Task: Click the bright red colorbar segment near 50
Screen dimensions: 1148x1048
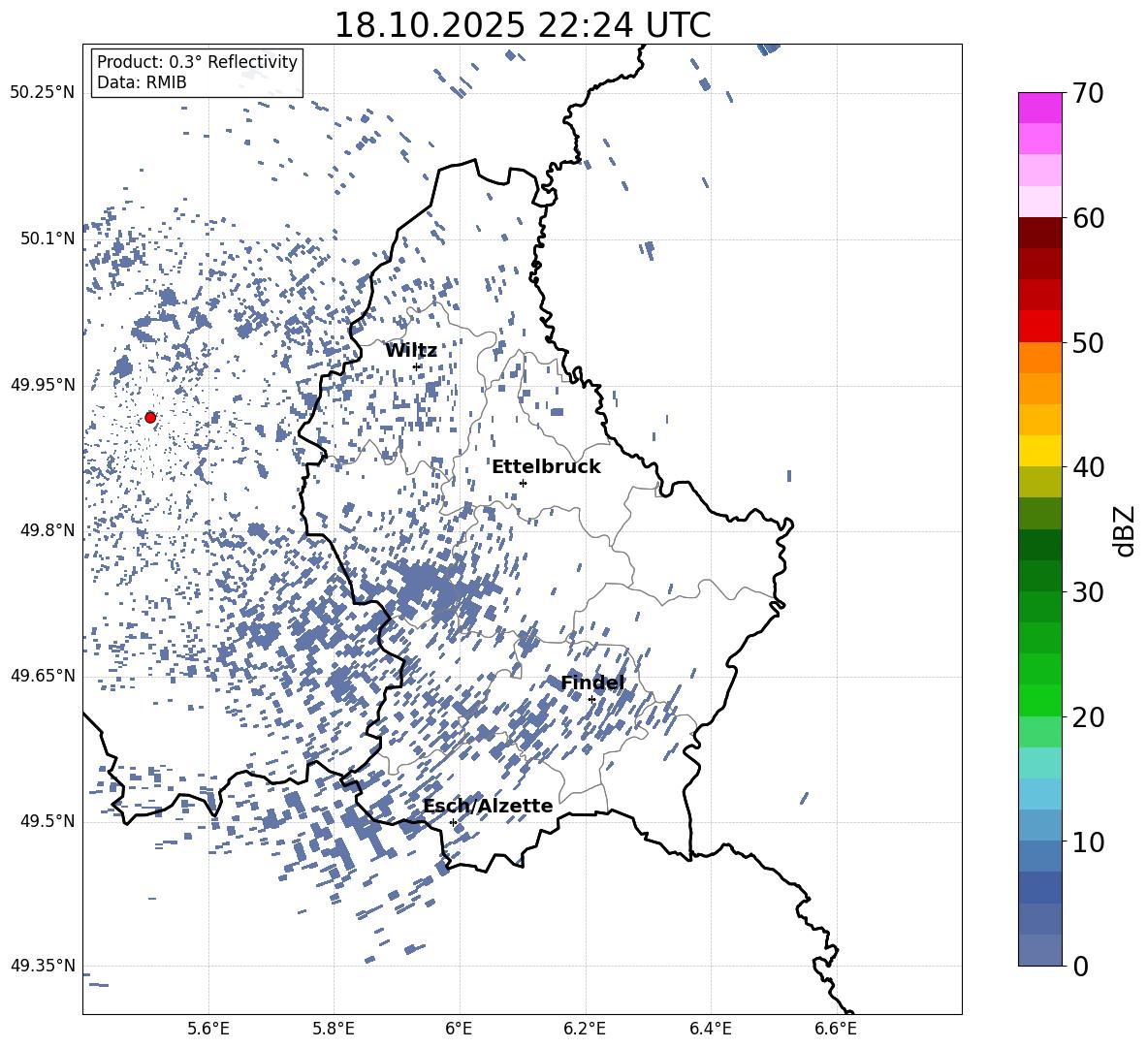Action: pyautogui.click(x=1040, y=327)
